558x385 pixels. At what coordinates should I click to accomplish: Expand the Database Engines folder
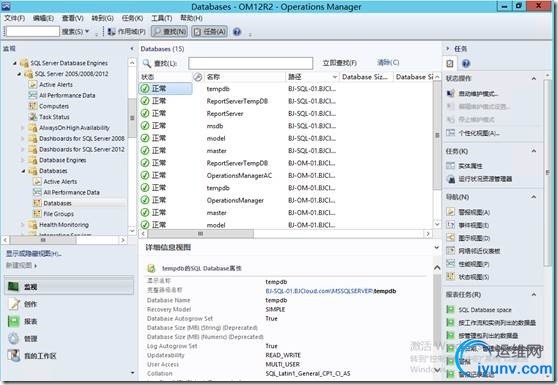[x=23, y=160]
